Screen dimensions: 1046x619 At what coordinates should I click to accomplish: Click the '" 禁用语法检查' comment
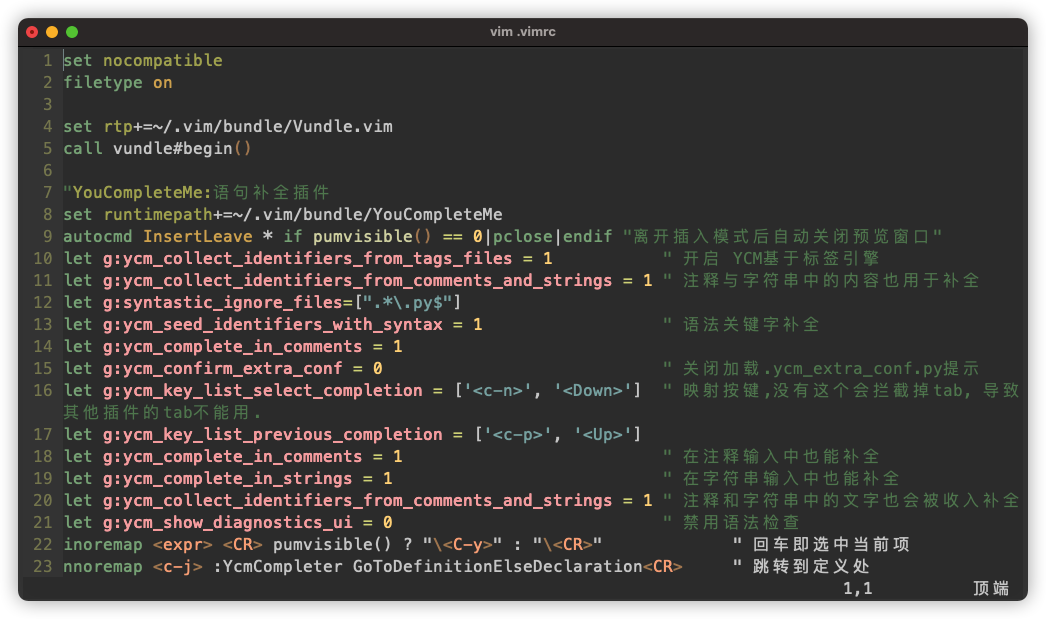(731, 522)
